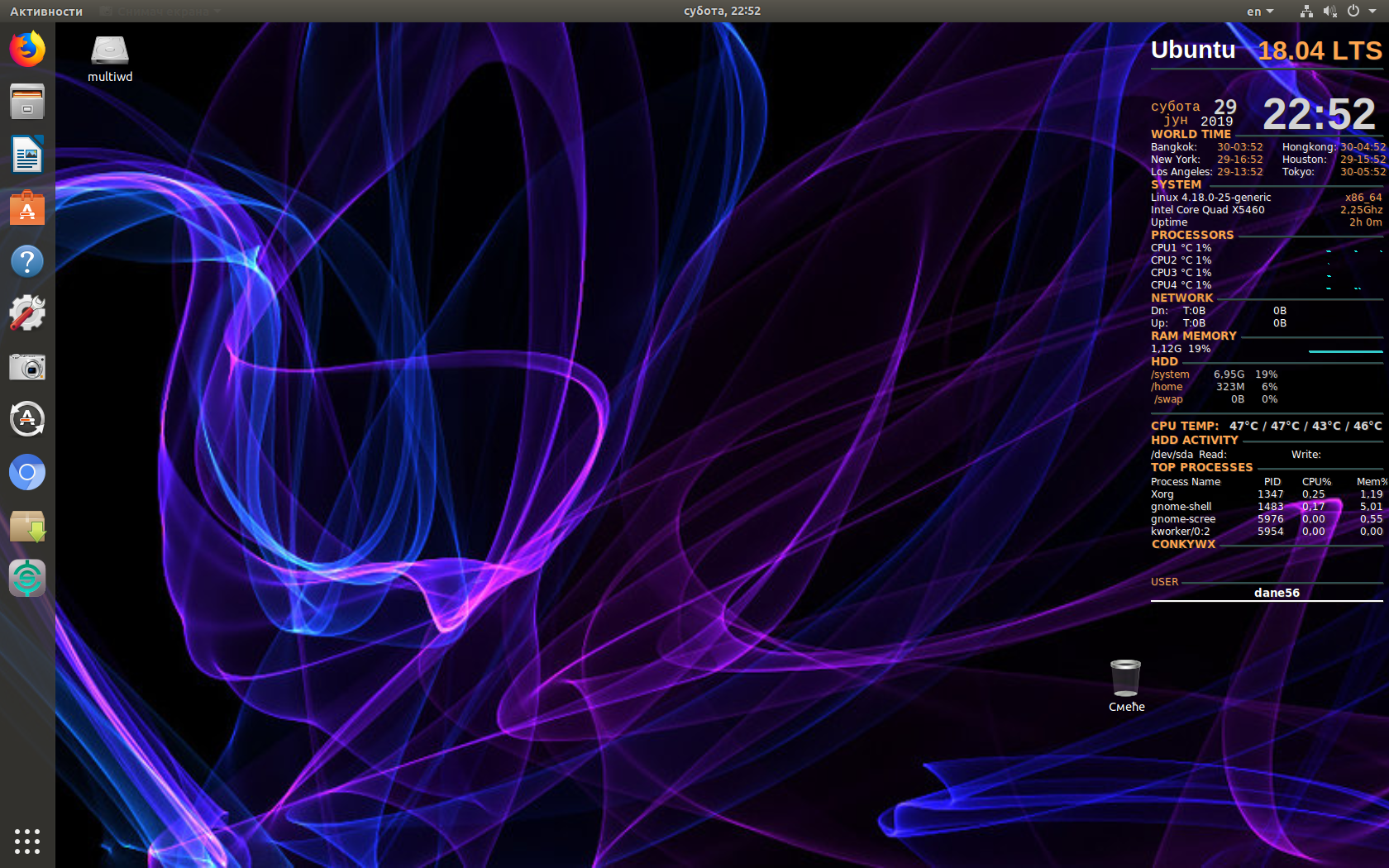Click the Ubuntu title in the Conky widget
This screenshot has height=868, width=1389.
coord(1193,50)
